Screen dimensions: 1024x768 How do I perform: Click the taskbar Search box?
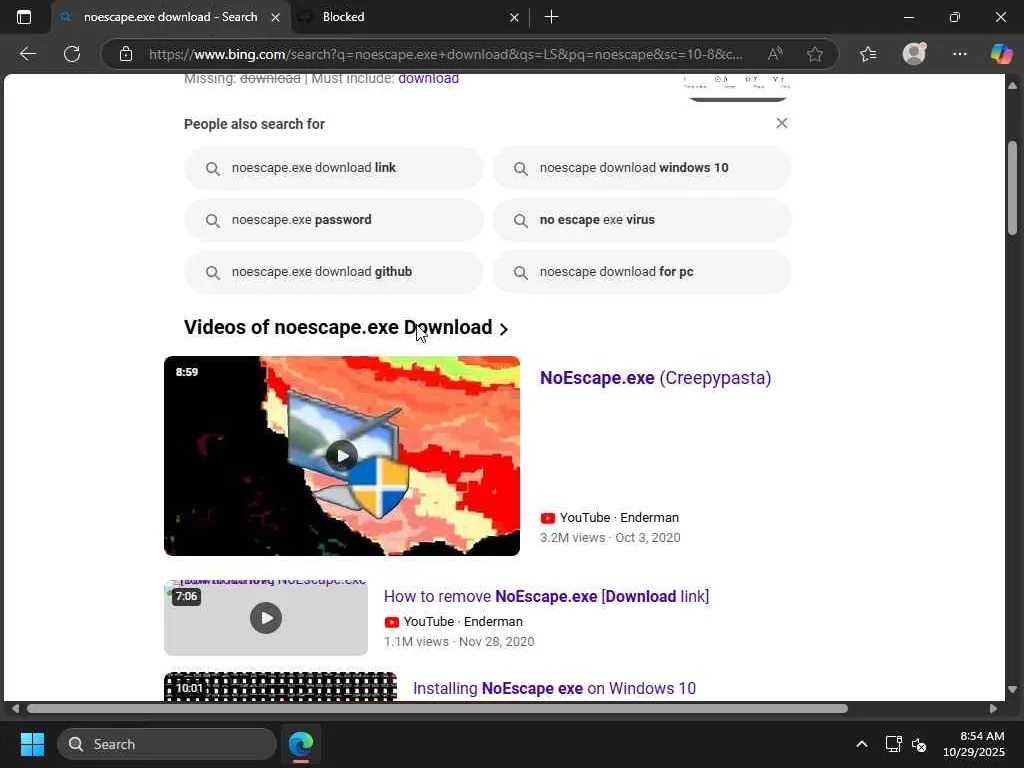tap(167, 744)
